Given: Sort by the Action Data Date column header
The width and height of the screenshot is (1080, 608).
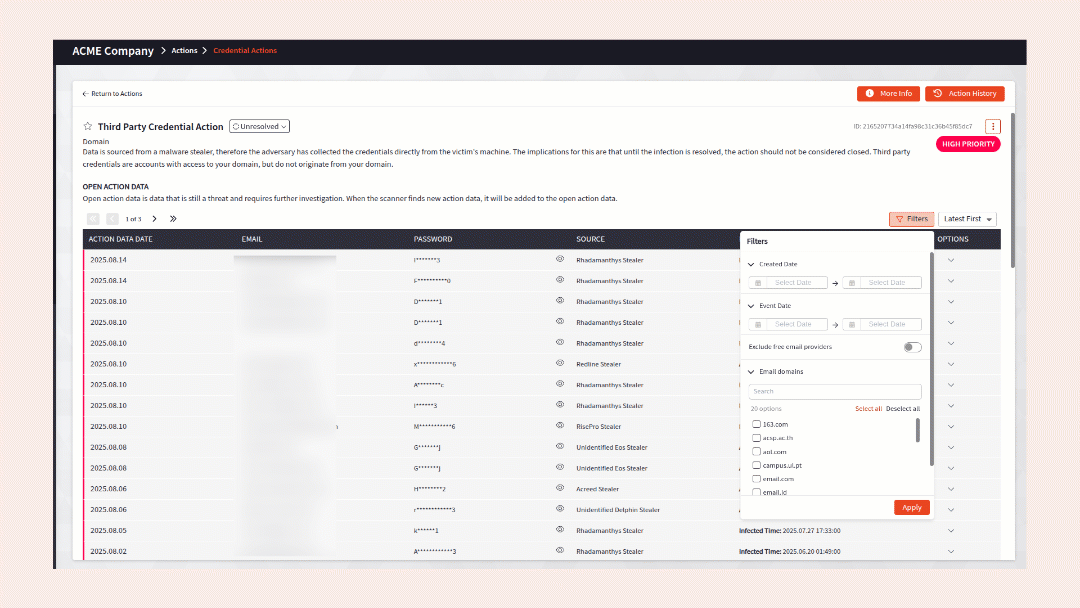Looking at the screenshot, I should tap(121, 239).
